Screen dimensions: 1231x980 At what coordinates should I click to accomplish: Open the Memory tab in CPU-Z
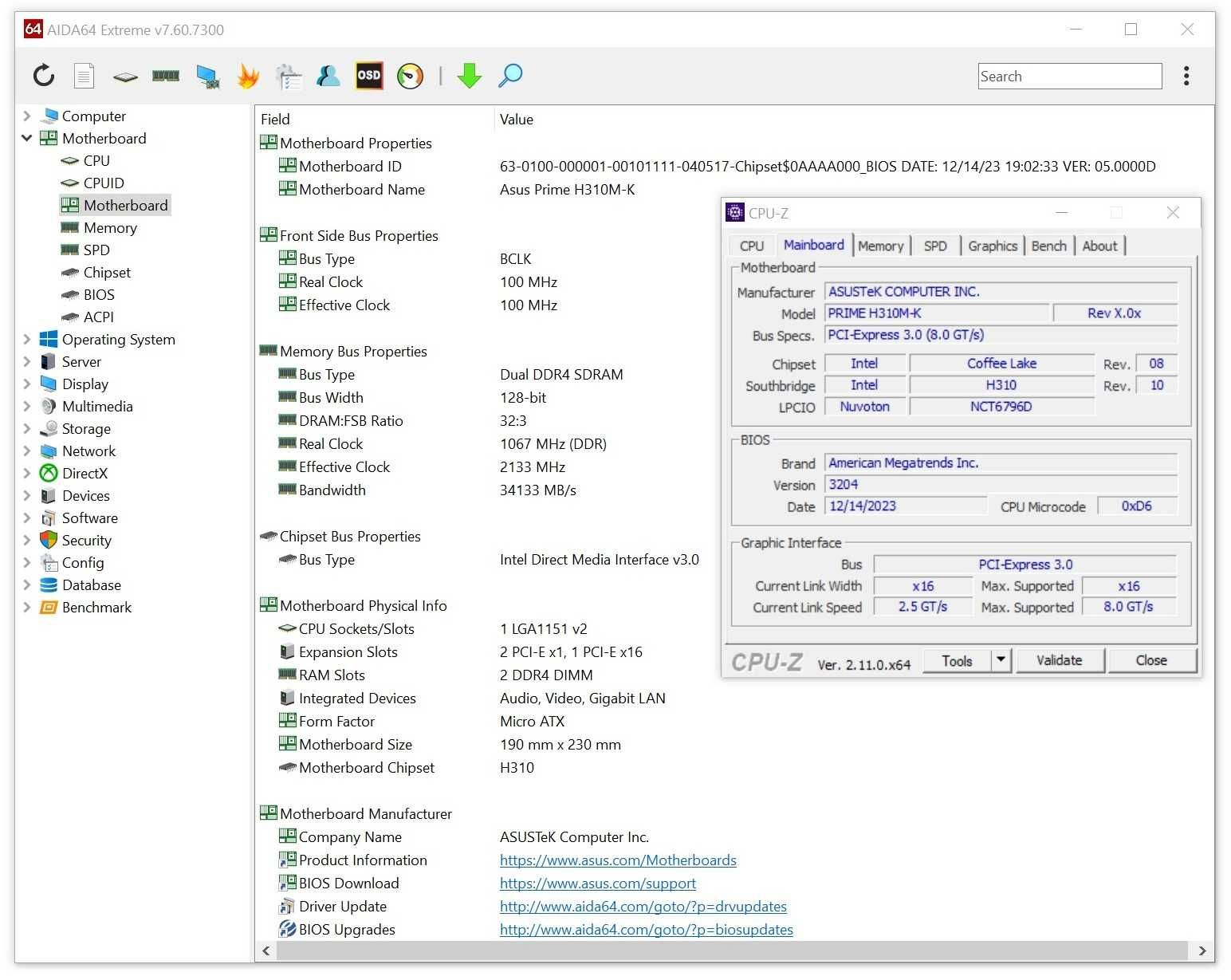pos(880,246)
